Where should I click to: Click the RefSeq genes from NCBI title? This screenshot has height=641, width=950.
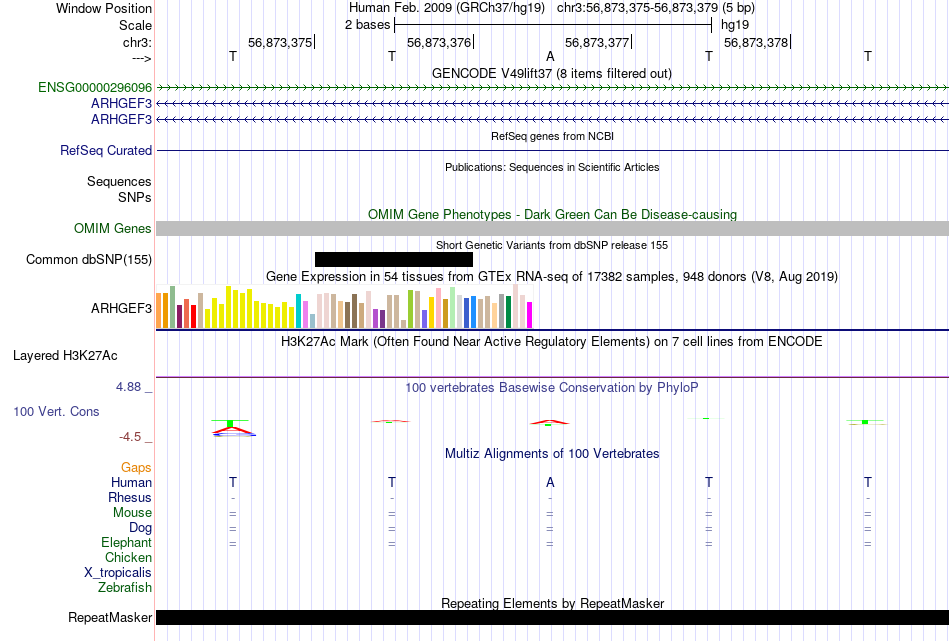553,136
